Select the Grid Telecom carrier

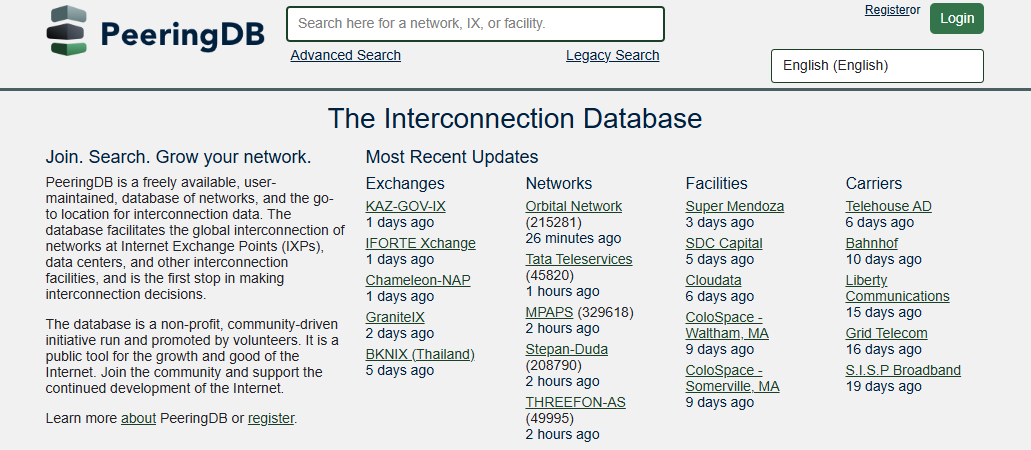click(x=886, y=334)
